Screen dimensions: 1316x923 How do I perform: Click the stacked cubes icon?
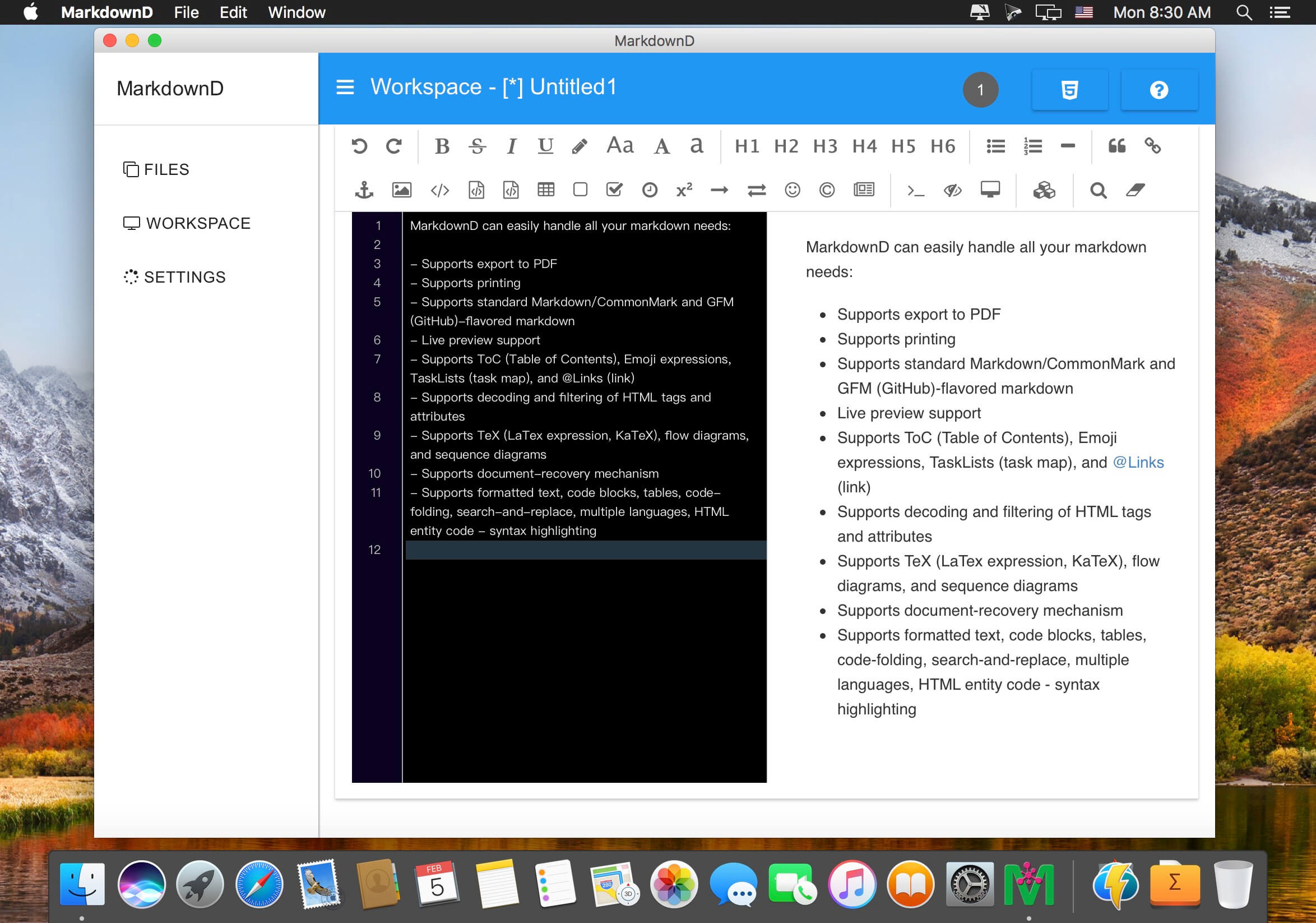(1044, 190)
